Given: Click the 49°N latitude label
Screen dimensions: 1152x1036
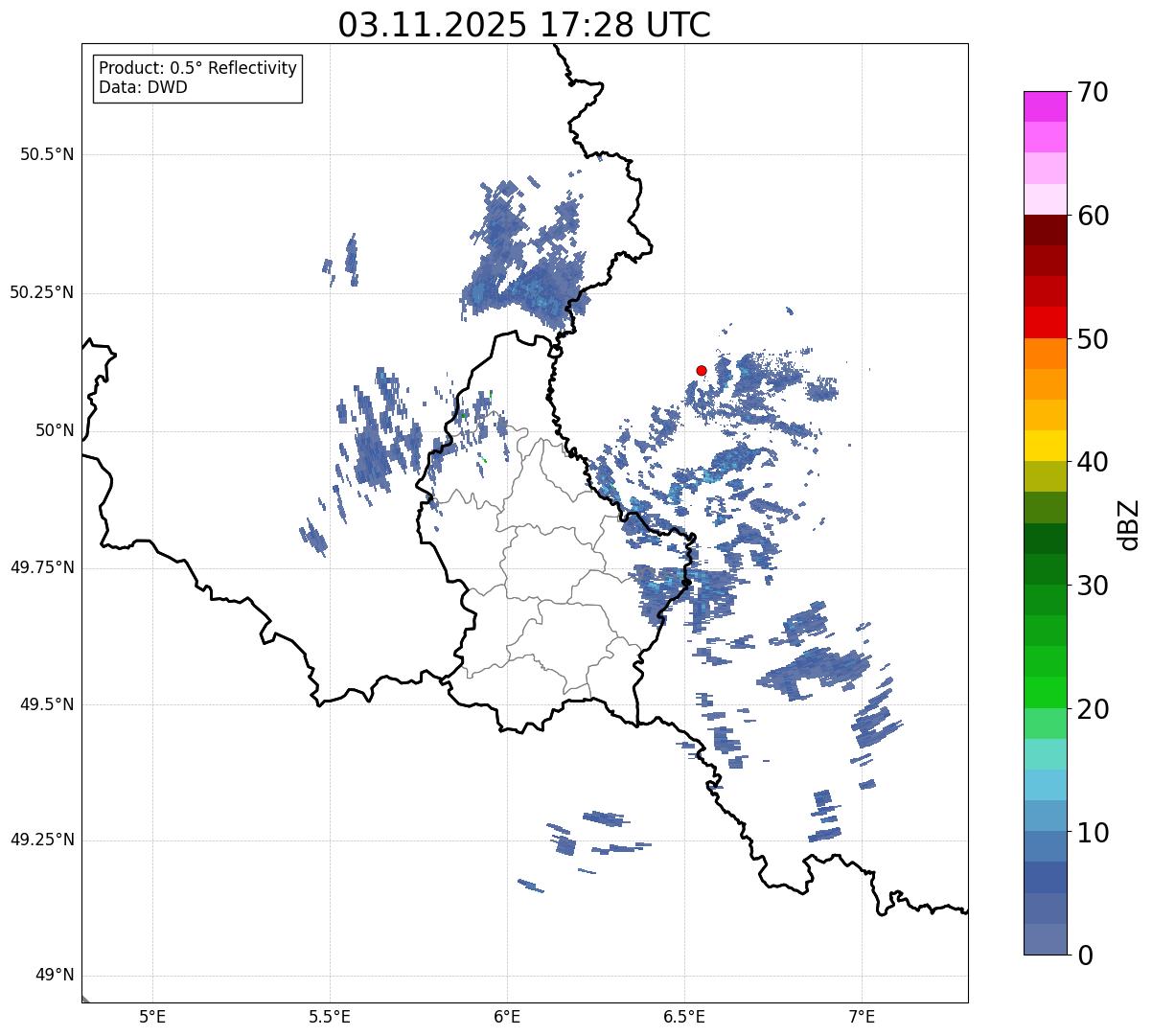Looking at the screenshot, I should (55, 976).
